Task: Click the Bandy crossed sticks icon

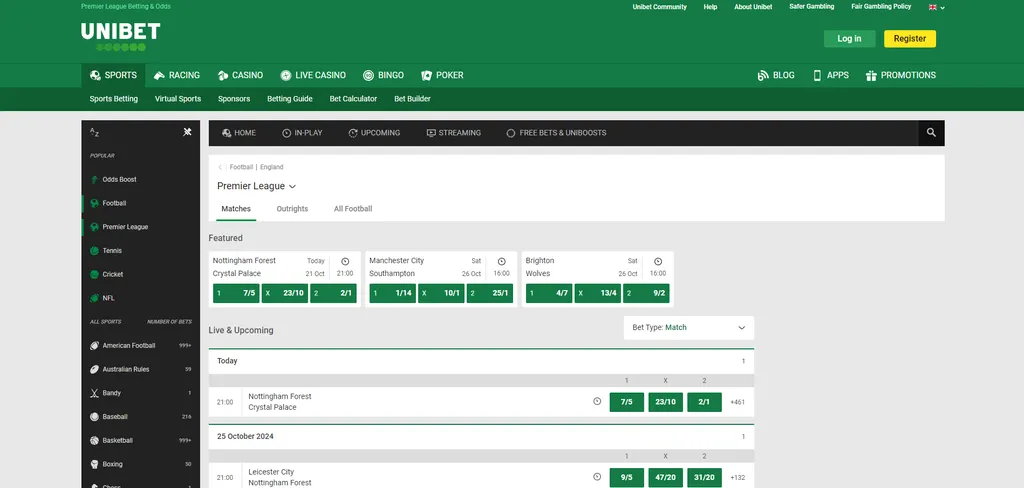Action: 94,393
